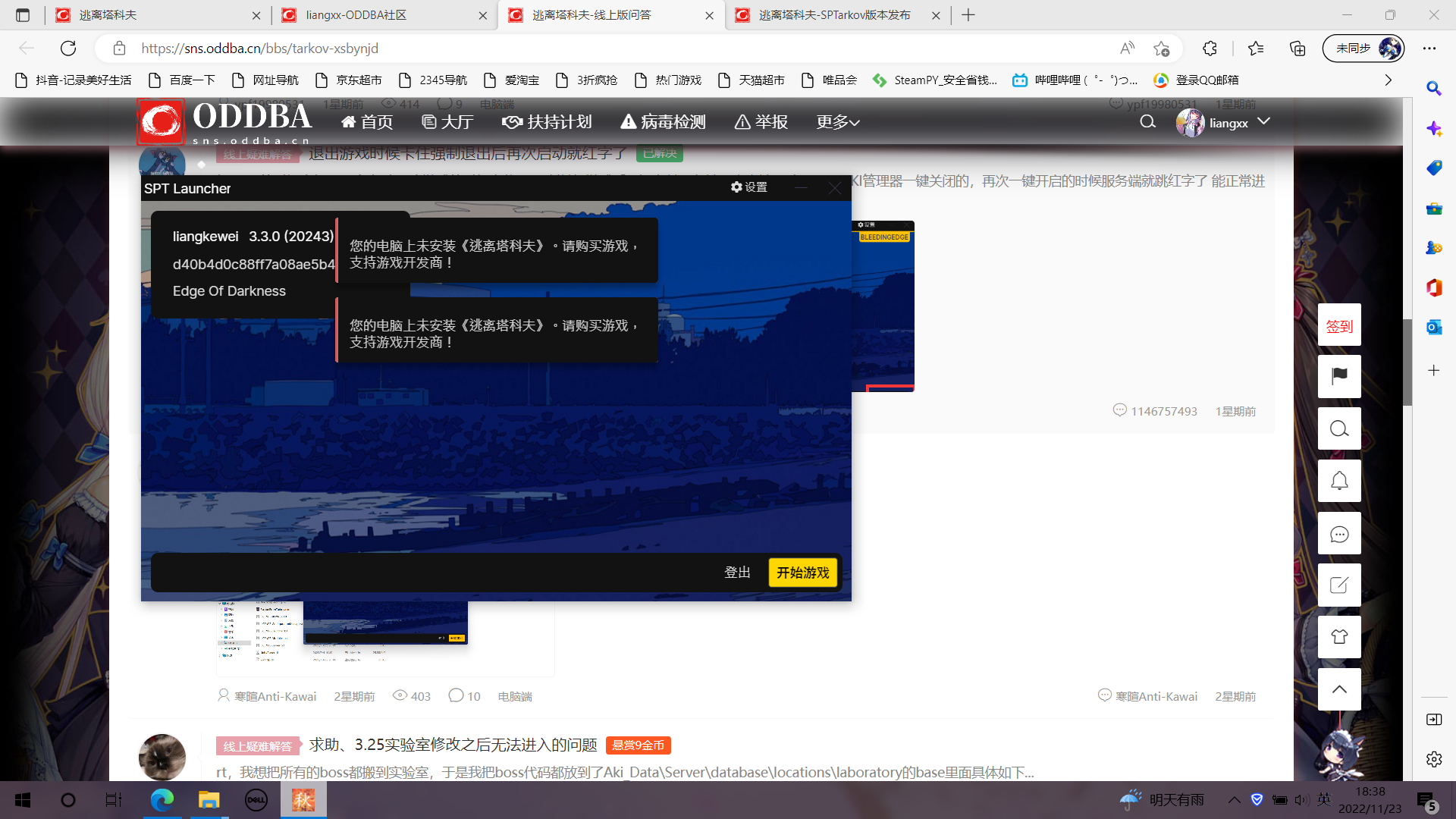Switch to 逃离塔科夫-SPTarkov版本发布 tab
1456x819 pixels.
(836, 15)
